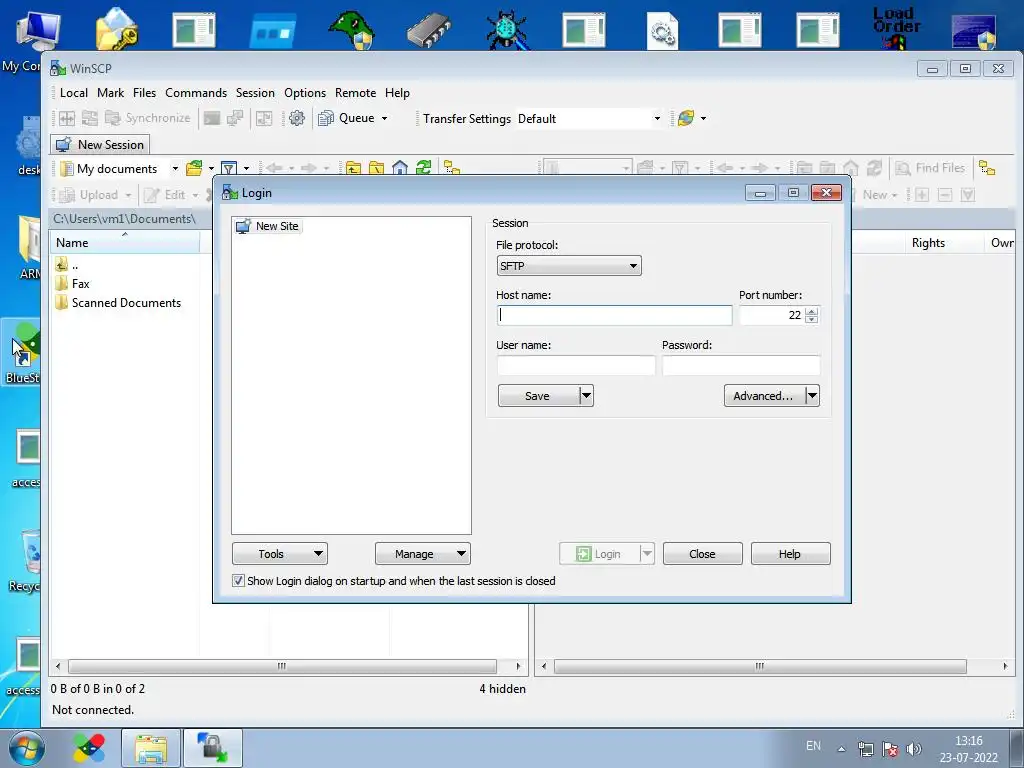Click the Port number field
This screenshot has height=768, width=1024.
(x=772, y=315)
